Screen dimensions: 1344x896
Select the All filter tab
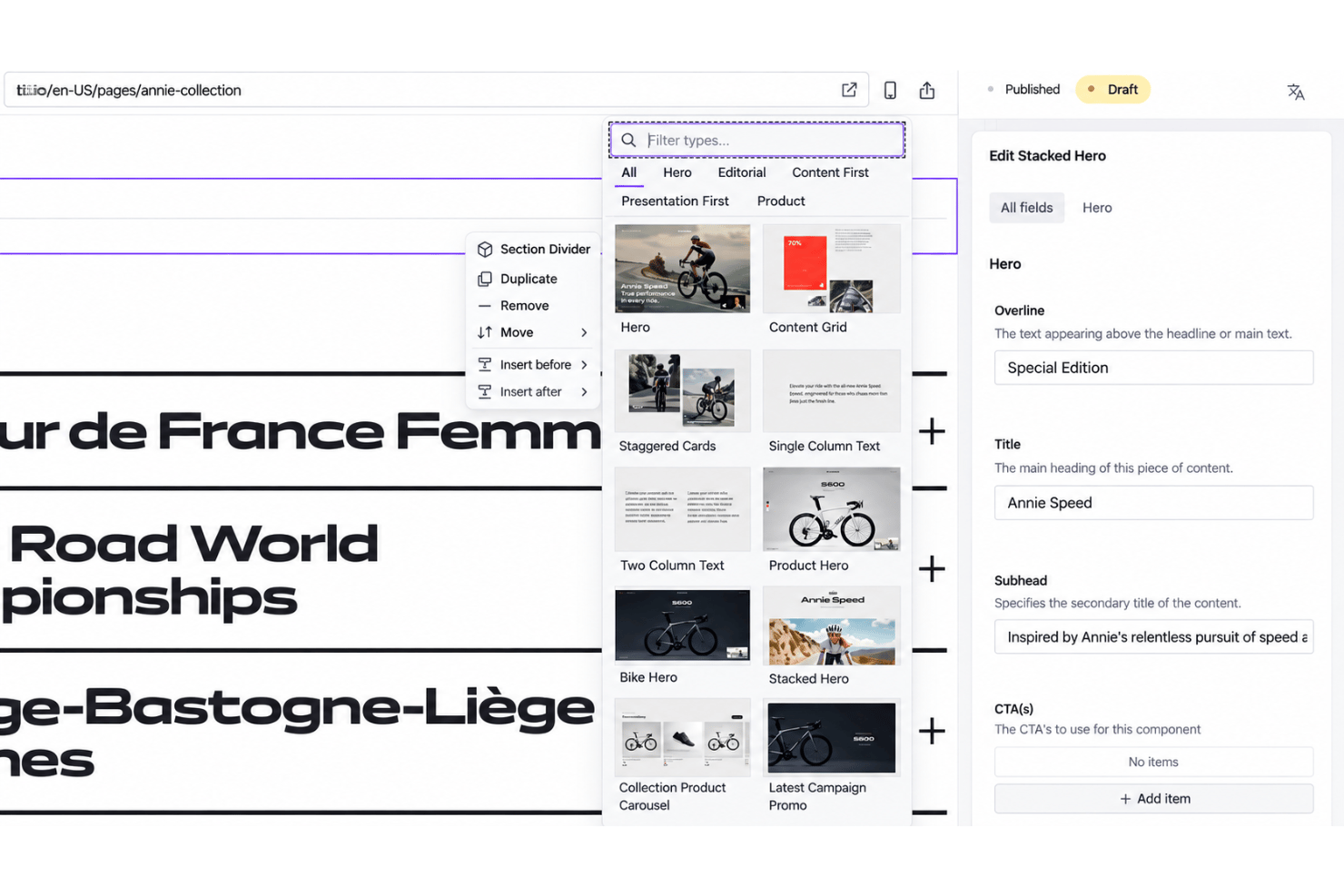coord(628,172)
